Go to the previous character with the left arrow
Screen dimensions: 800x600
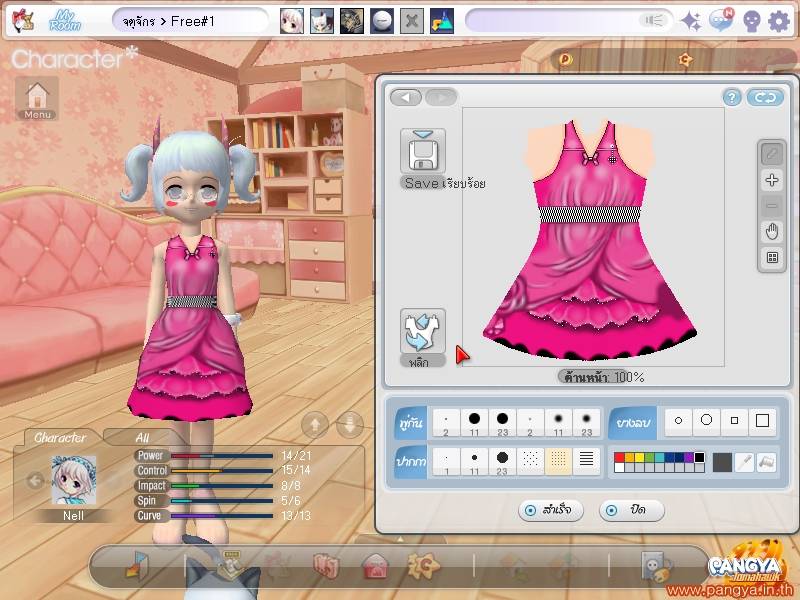35,481
